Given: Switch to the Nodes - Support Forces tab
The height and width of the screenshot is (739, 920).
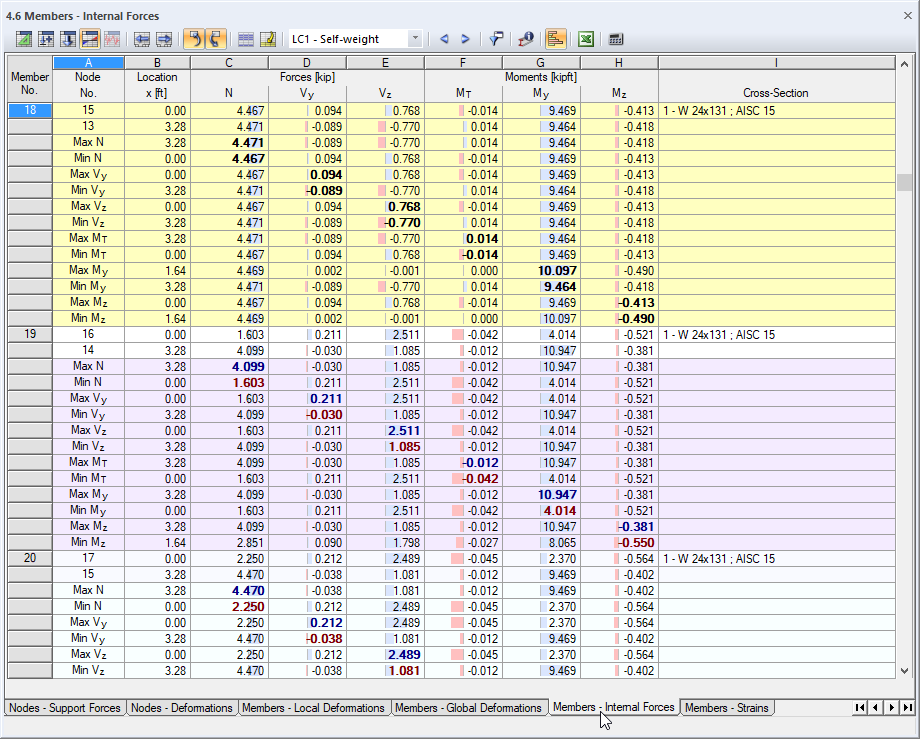Looking at the screenshot, I should [x=63, y=708].
